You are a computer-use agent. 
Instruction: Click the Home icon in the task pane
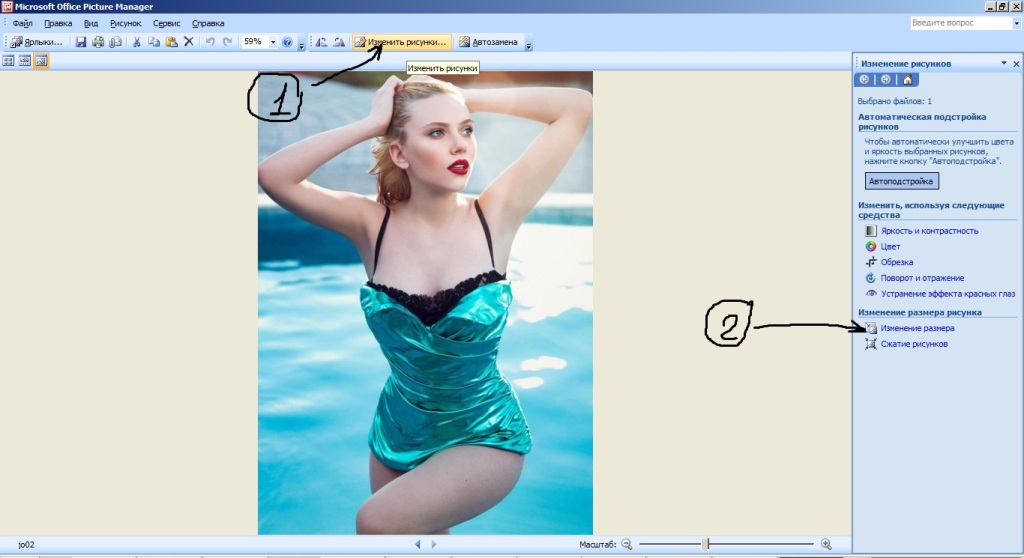[907, 80]
